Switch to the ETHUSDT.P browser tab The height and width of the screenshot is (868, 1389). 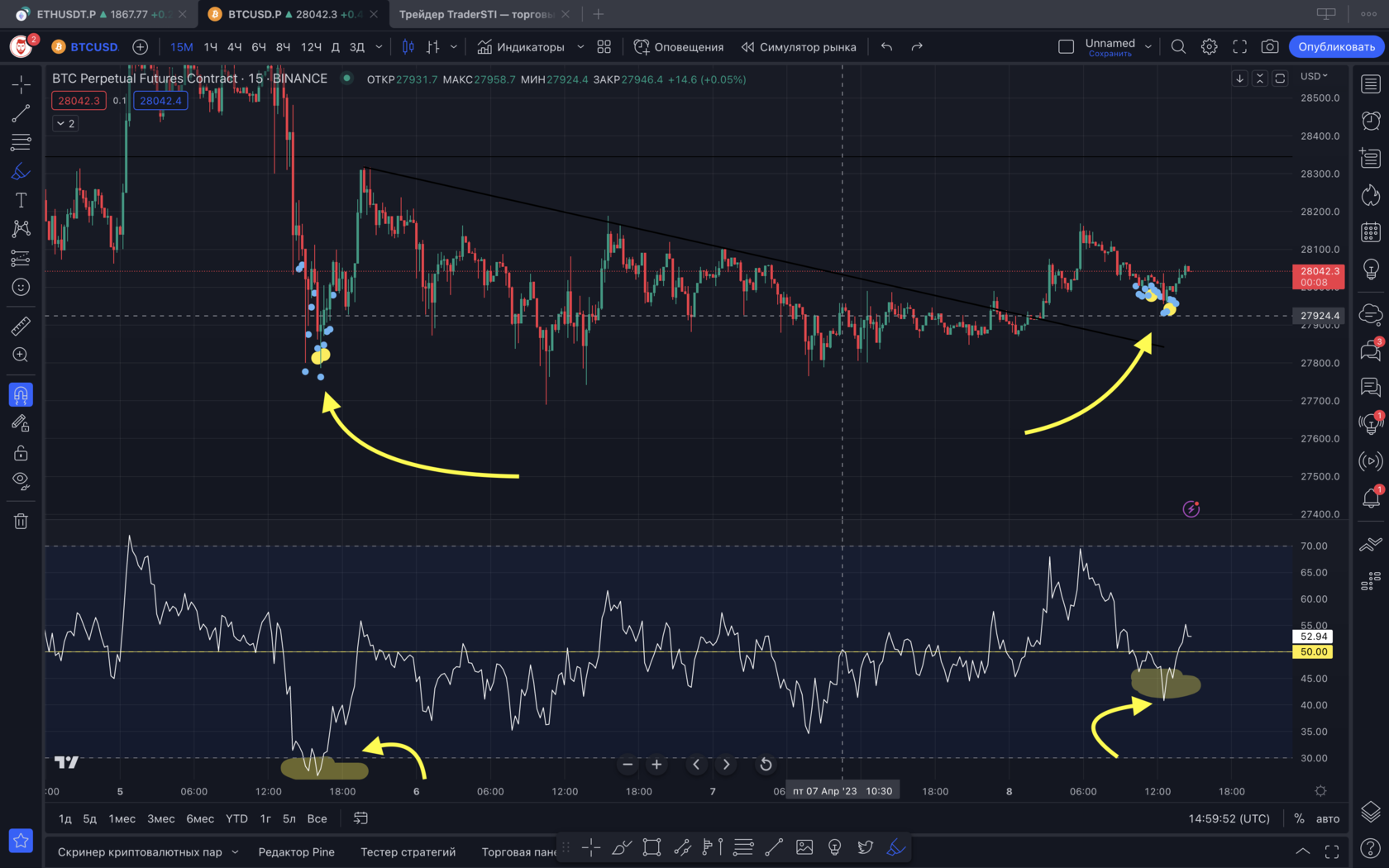[x=99, y=14]
